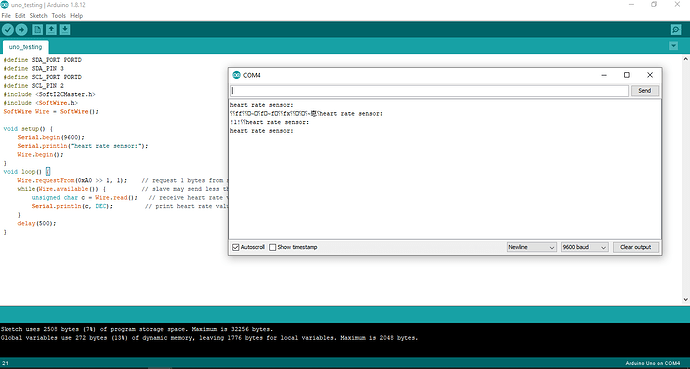Click the last 'heart rate sensor:' output line
Image resolution: width=690 pixels, height=369 pixels.
pyautogui.click(x=261, y=131)
